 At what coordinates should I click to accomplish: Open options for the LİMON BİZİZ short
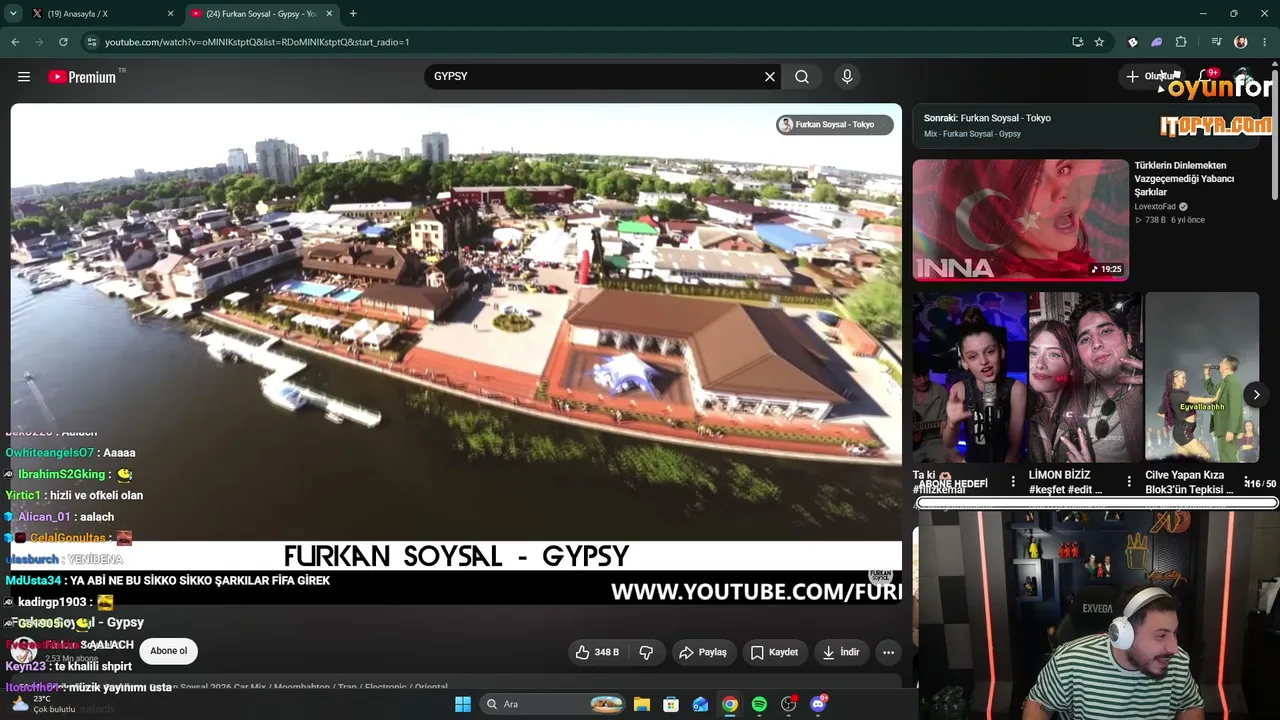point(1129,481)
